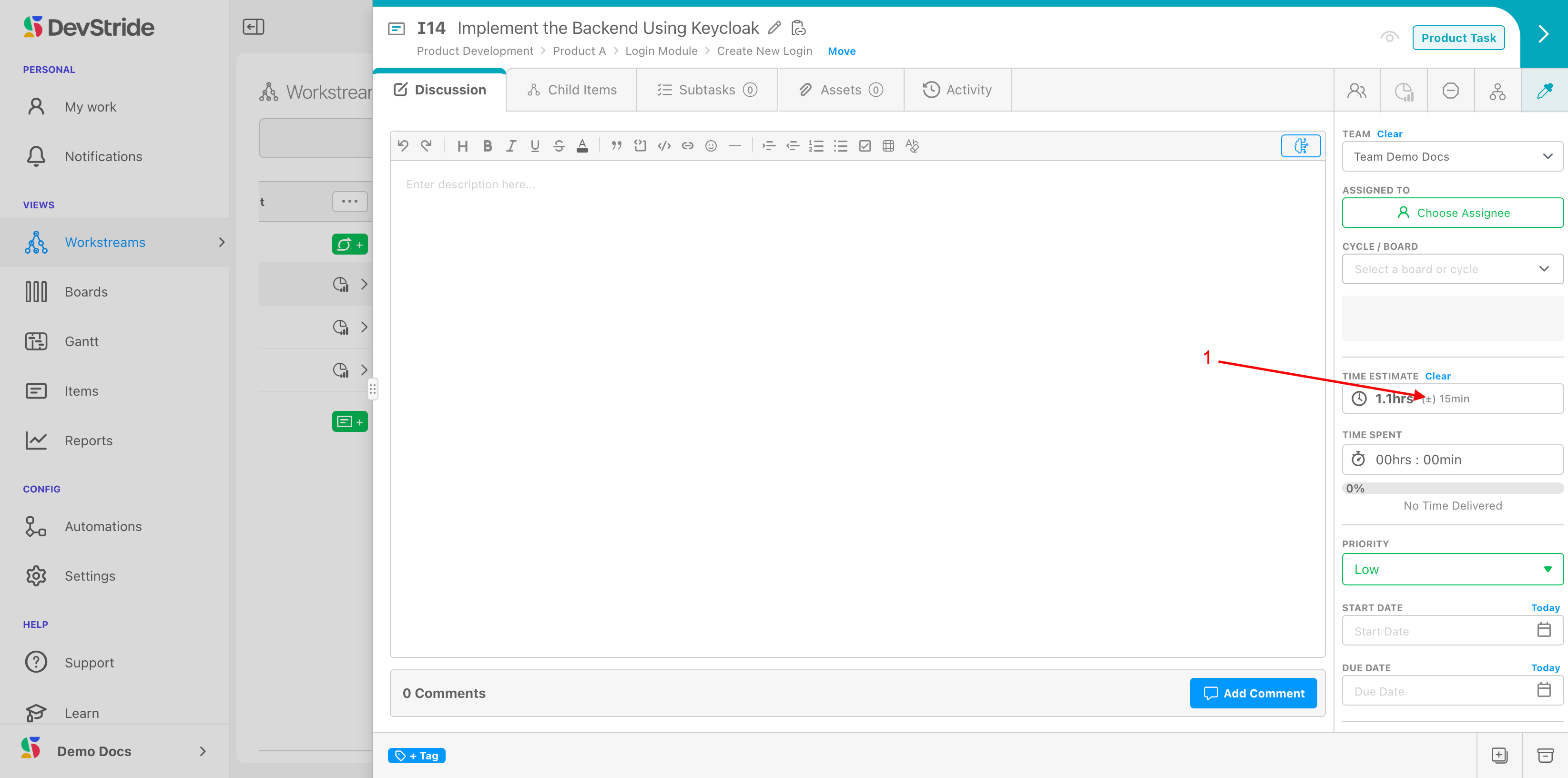
Task: Open the Team Demo Docs dropdown
Action: [1452, 157]
